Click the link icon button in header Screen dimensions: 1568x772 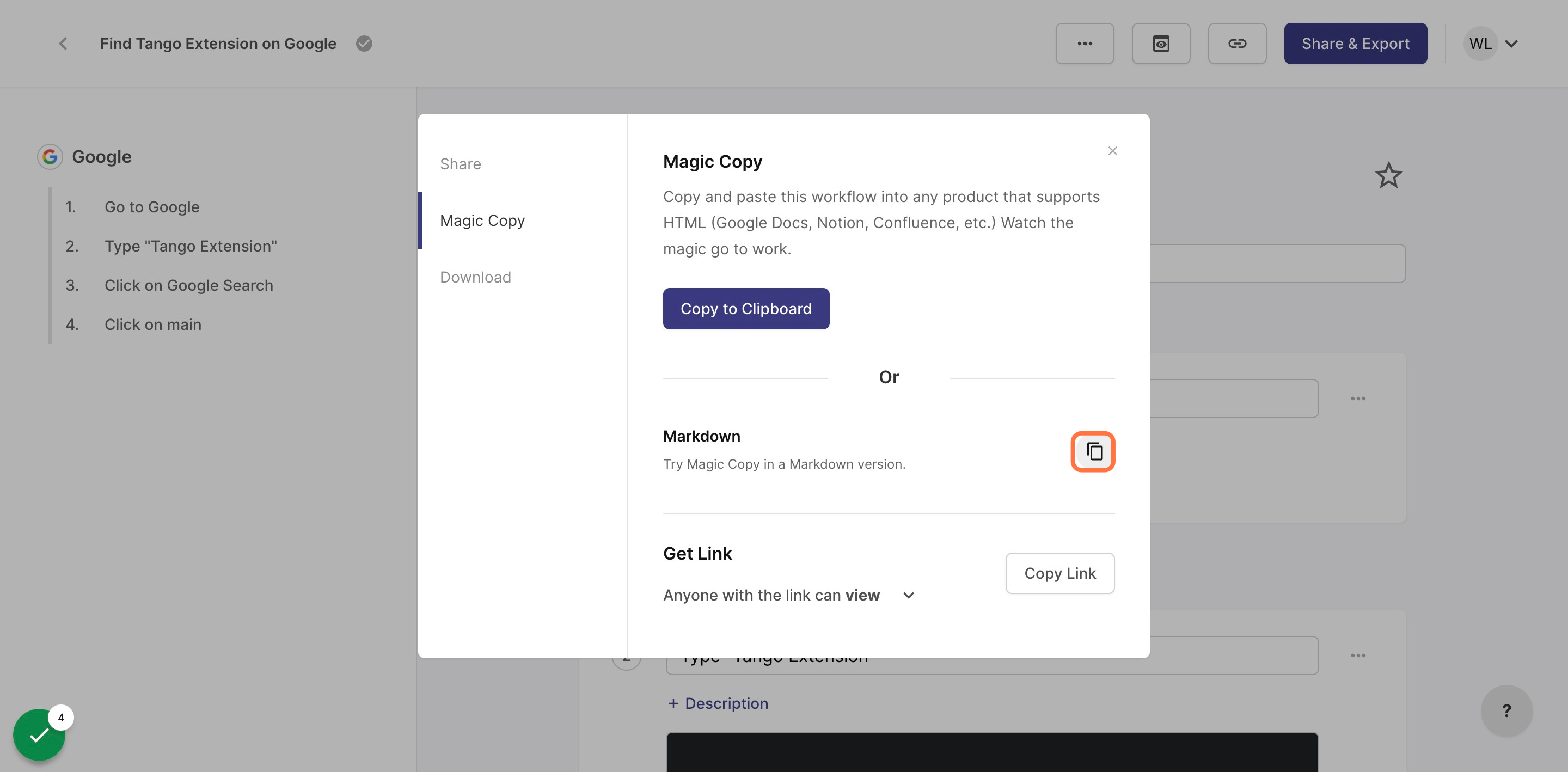point(1236,43)
